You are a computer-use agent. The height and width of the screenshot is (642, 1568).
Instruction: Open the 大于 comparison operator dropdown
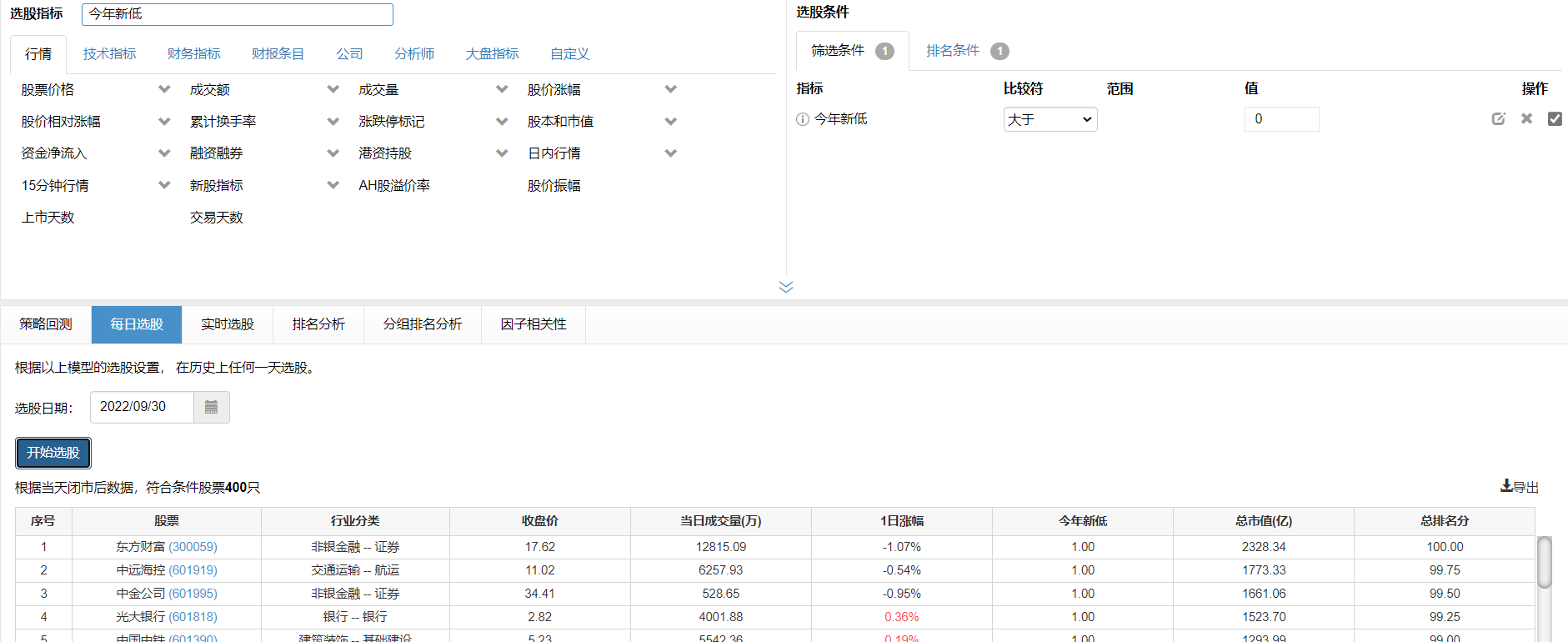coord(1050,119)
